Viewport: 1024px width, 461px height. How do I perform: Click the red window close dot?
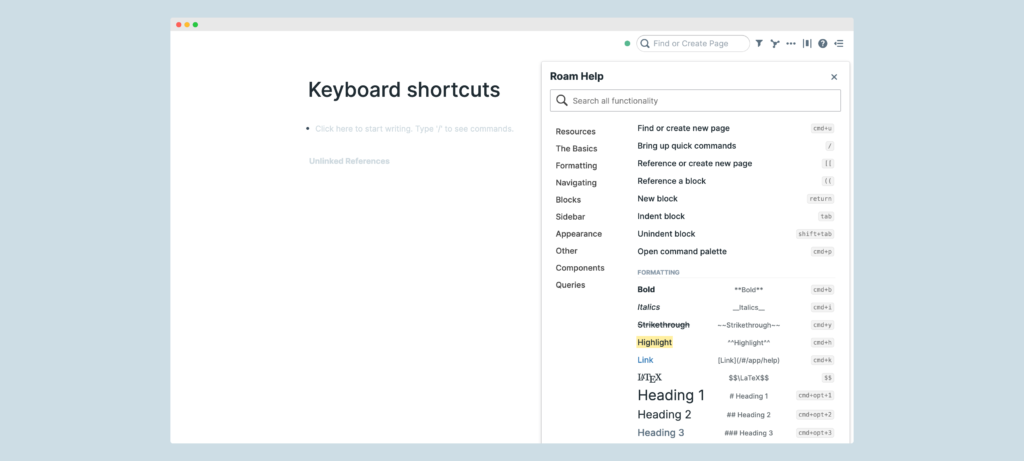(179, 25)
